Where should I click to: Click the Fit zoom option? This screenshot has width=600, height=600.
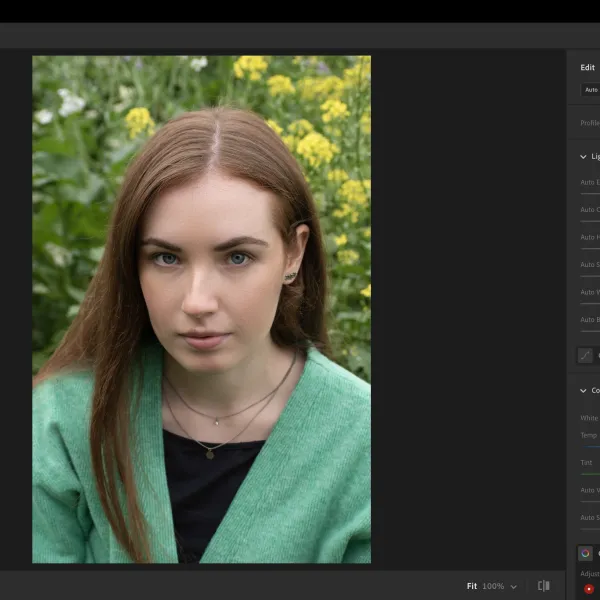coord(472,586)
